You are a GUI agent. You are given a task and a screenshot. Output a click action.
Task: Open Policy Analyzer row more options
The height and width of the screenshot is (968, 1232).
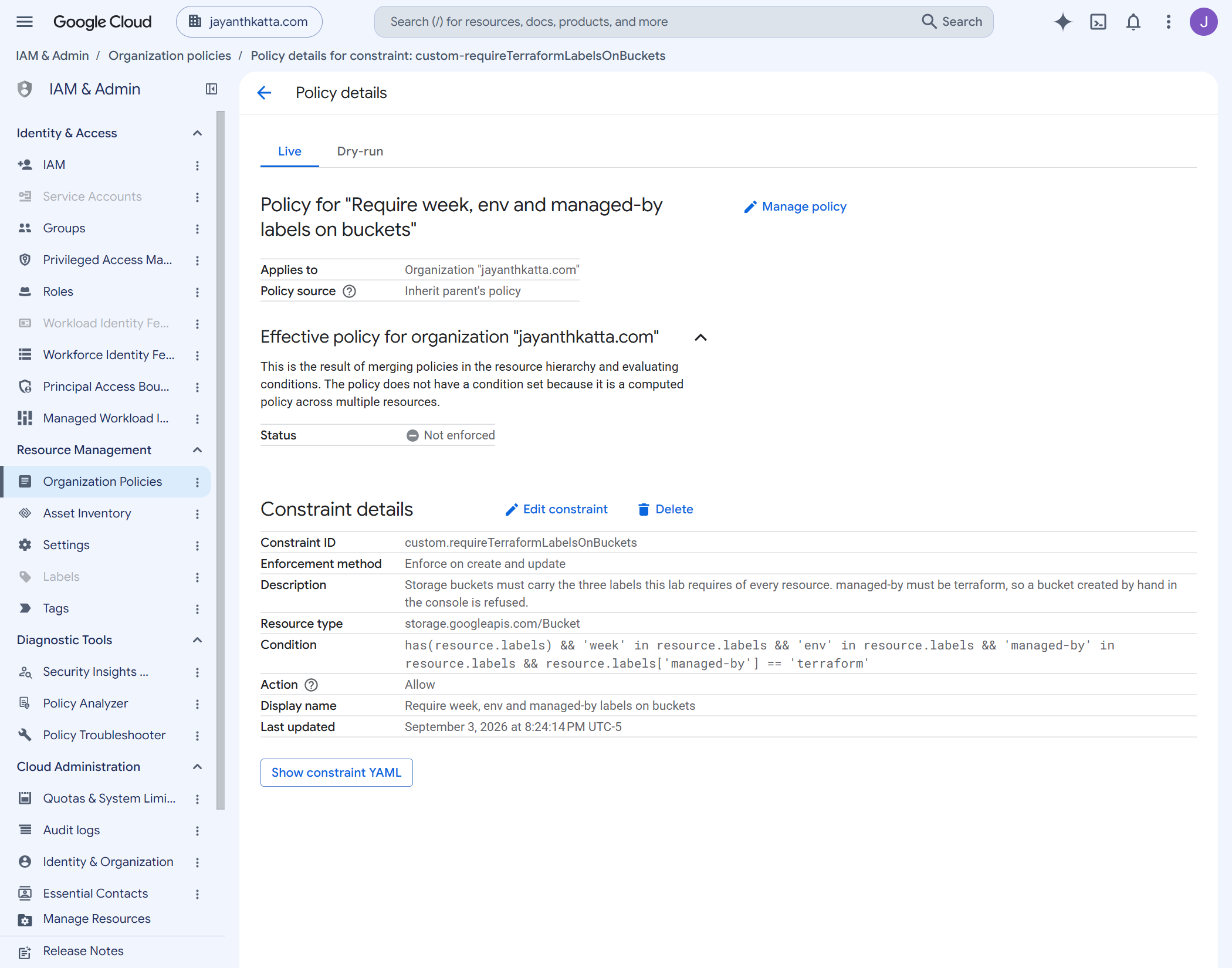tap(197, 704)
